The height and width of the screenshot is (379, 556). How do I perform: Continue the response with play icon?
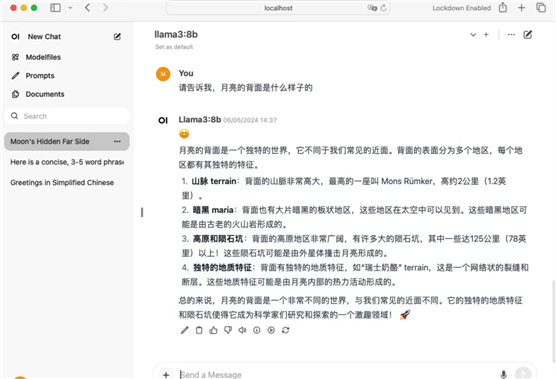click(x=271, y=330)
